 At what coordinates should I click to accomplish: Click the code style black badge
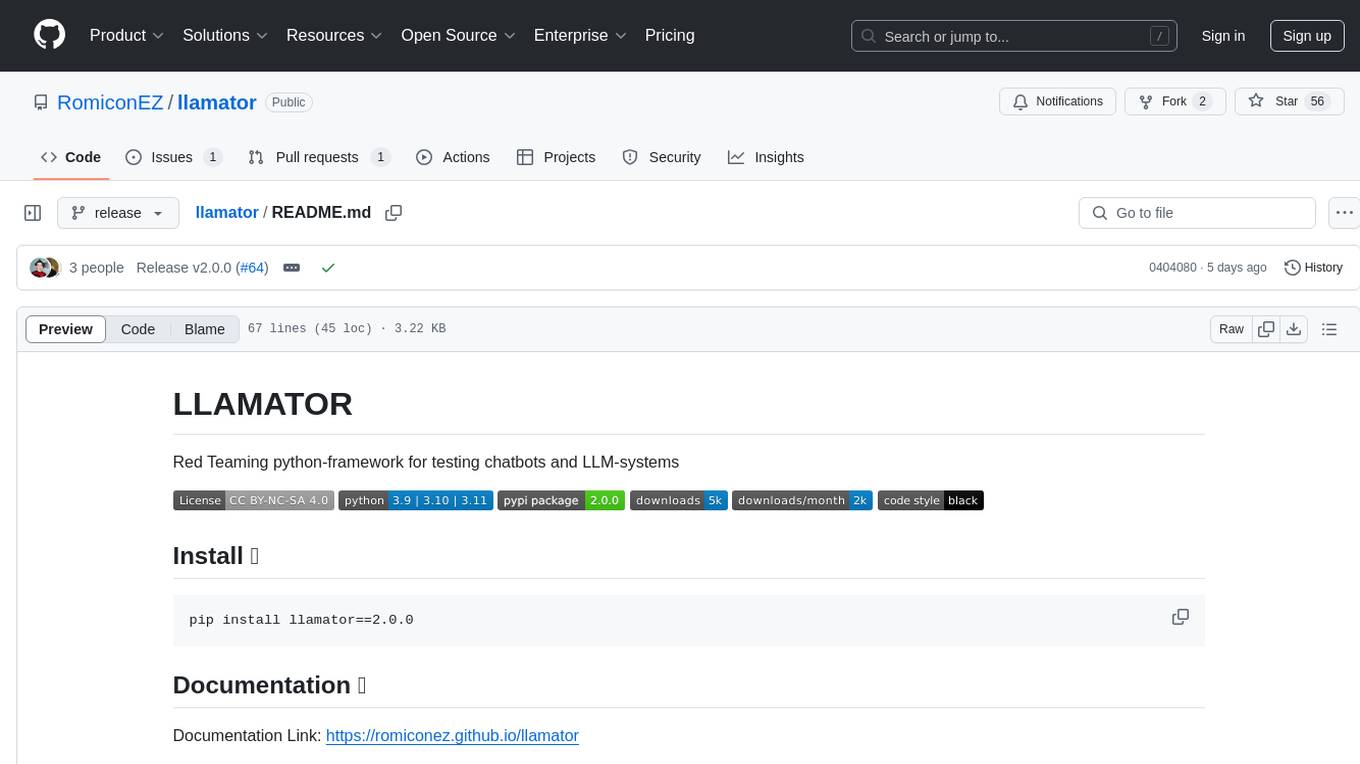[x=931, y=500]
